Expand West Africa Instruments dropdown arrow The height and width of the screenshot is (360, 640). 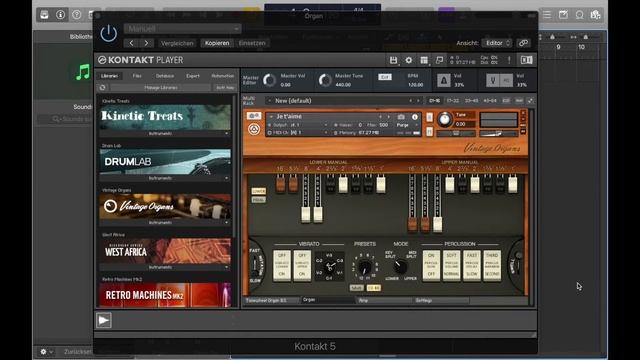point(227,267)
